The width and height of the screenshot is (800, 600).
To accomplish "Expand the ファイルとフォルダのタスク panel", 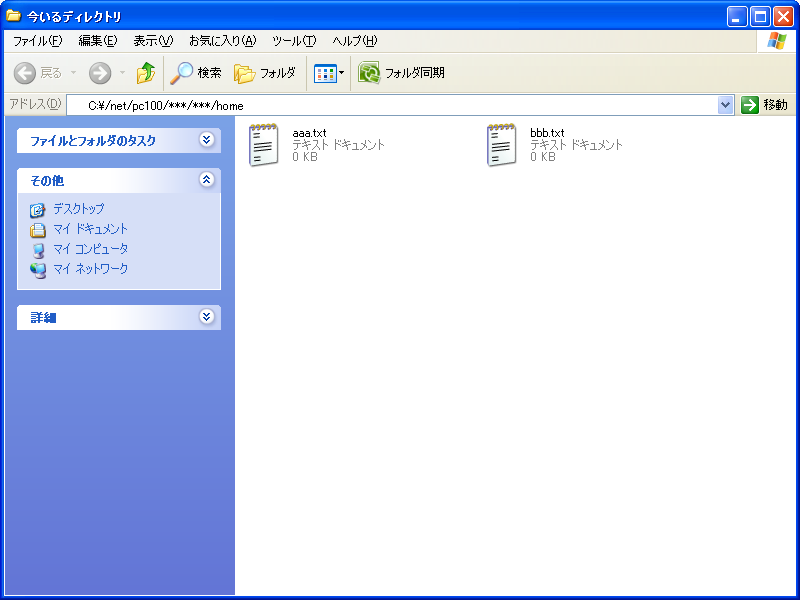I will [x=206, y=141].
